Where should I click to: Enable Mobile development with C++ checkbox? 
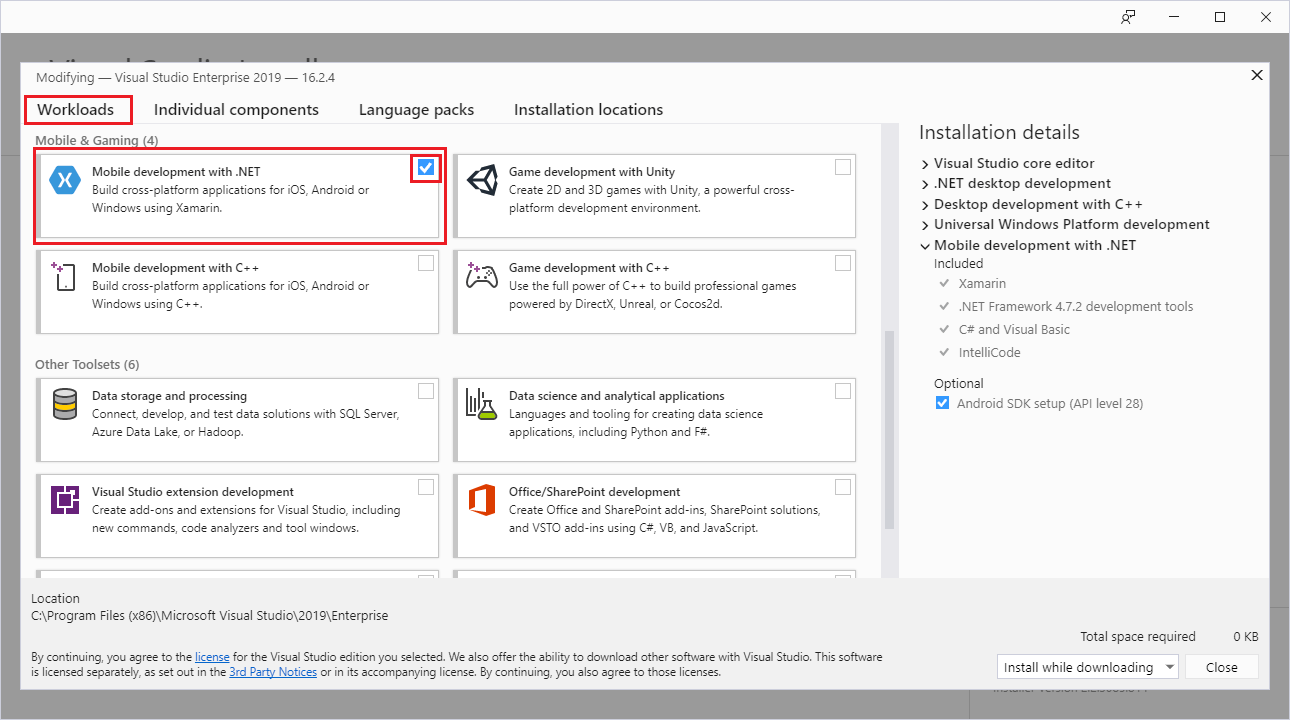426,263
